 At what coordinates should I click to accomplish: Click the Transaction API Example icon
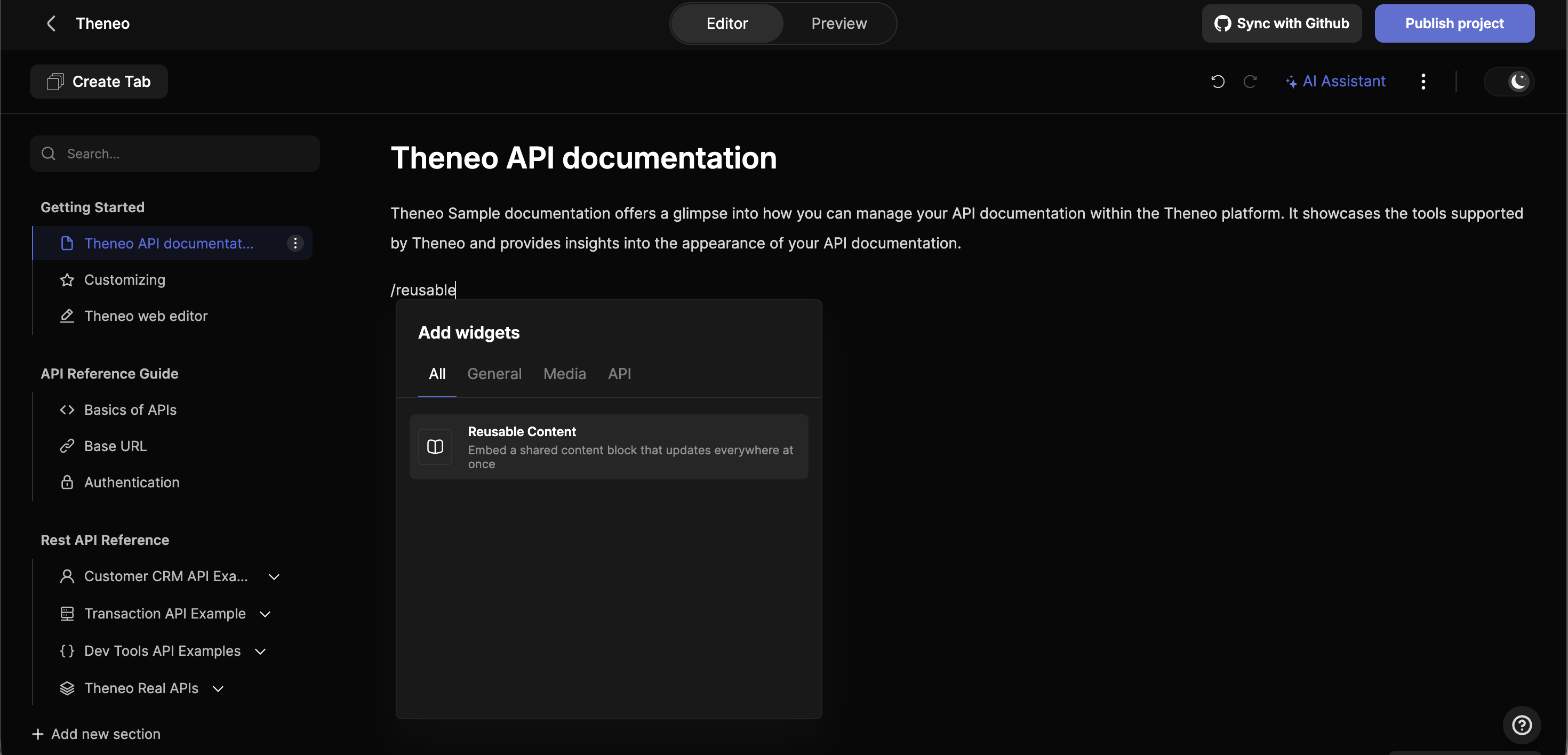(67, 614)
